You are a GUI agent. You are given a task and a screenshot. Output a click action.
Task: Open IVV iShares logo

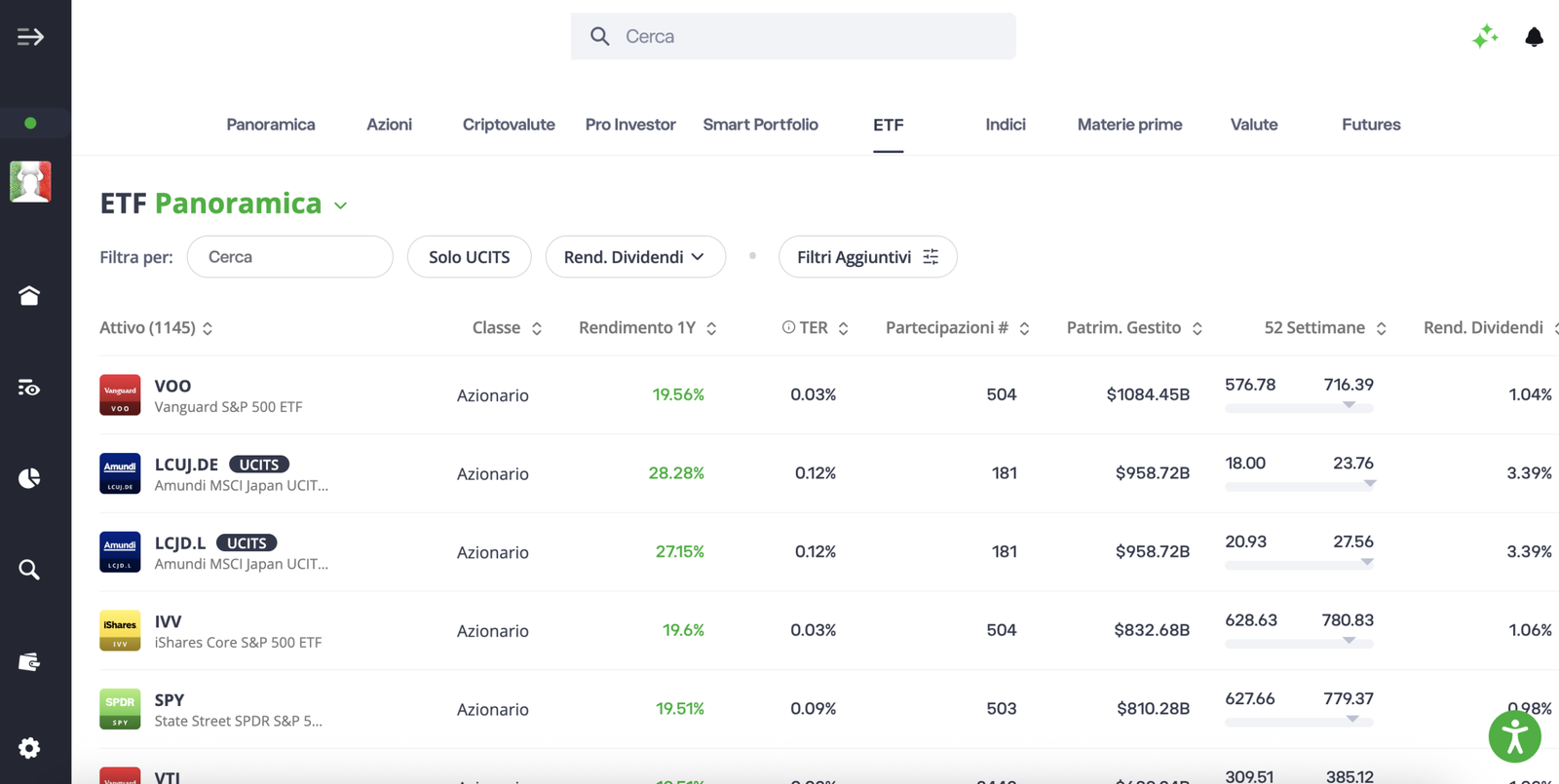click(x=120, y=631)
